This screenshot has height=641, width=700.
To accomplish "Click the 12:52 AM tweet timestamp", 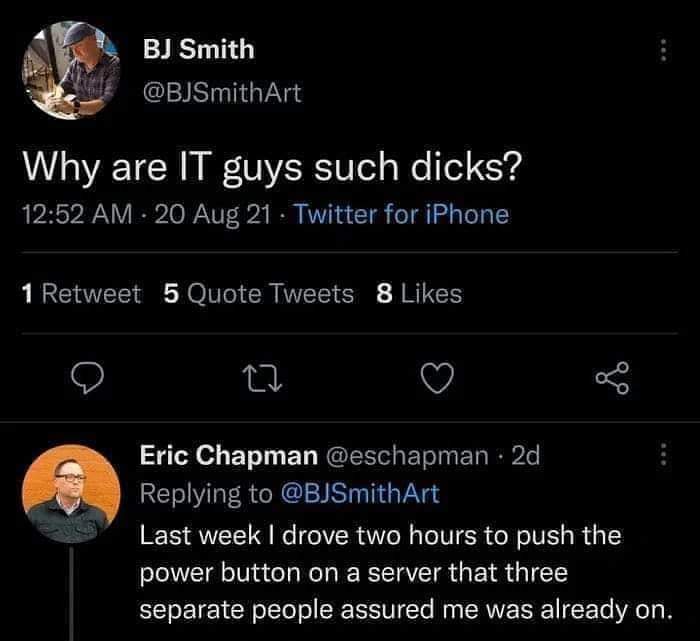I will (77, 214).
